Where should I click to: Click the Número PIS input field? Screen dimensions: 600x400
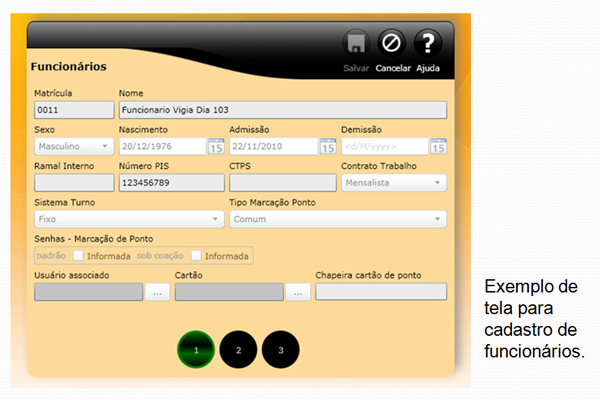point(168,183)
